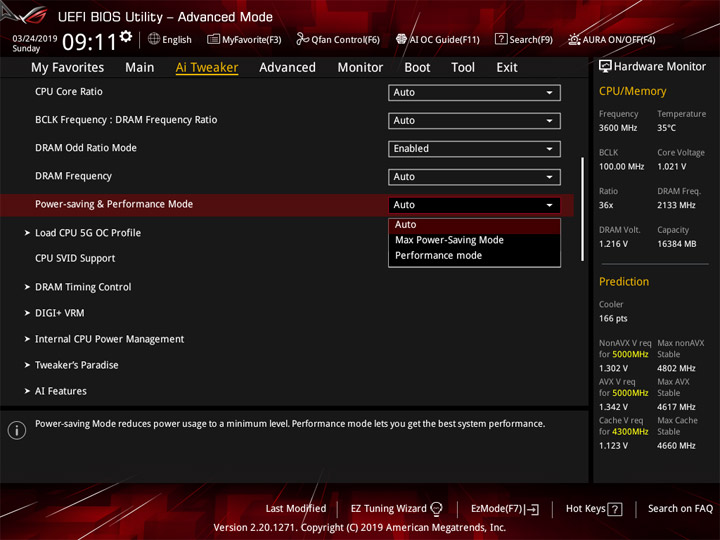This screenshot has width=720, height=540.
Task: Click the globe language icon
Action: click(x=154, y=39)
